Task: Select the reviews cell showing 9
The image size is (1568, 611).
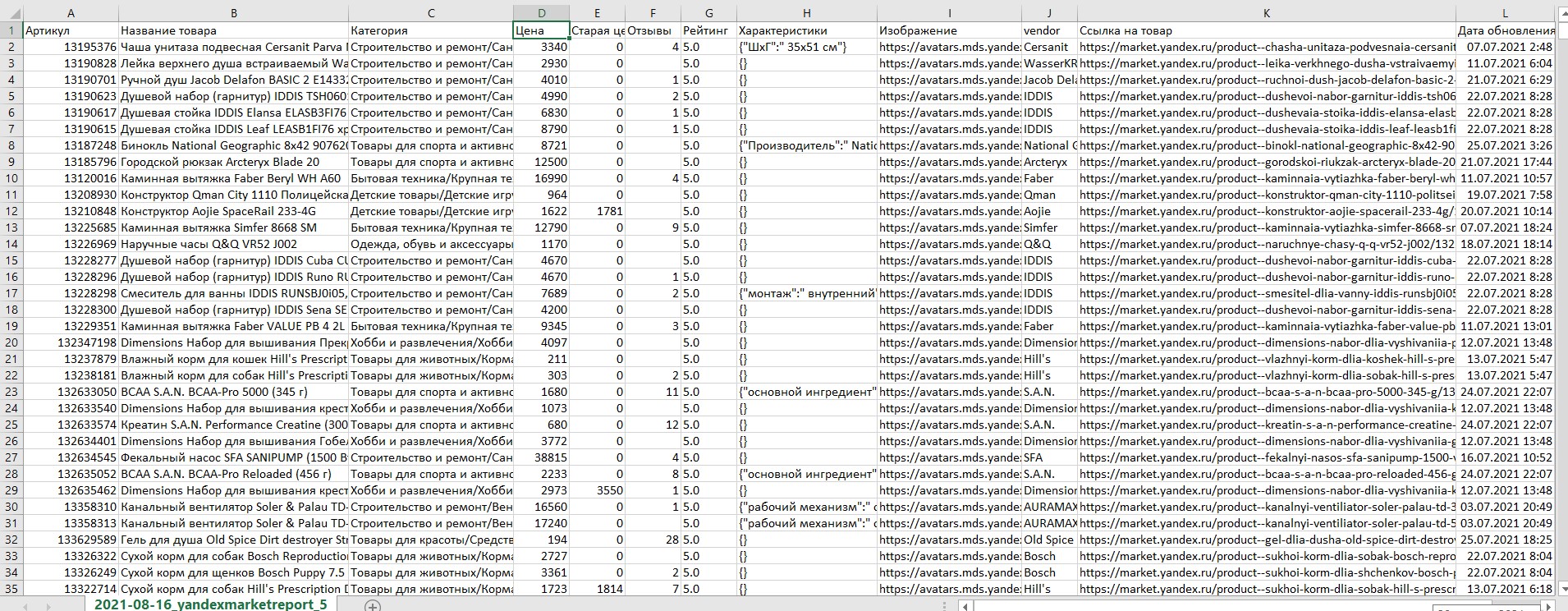Action: coord(653,227)
